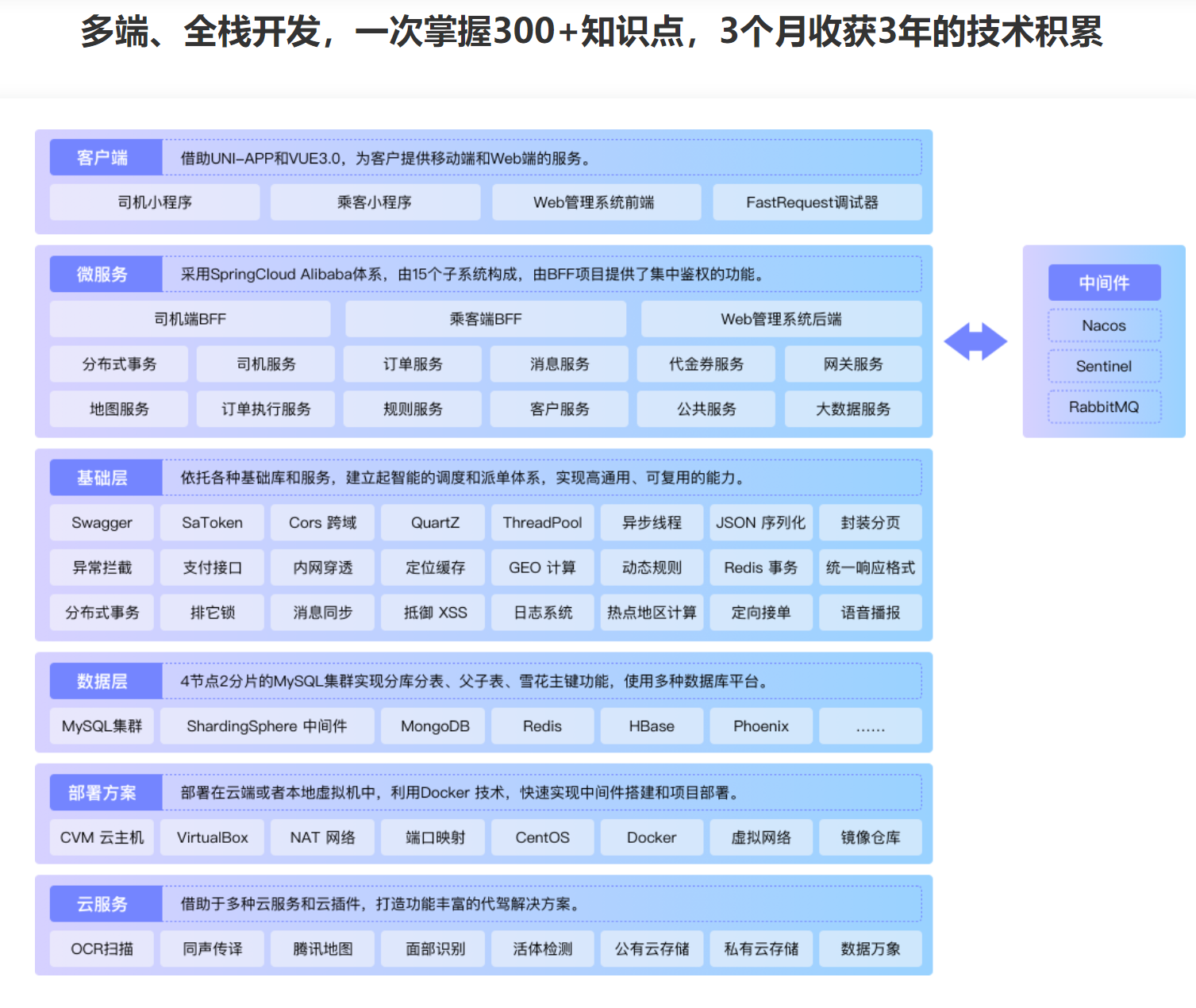Select the RabbitMQ middleware box
1196x1008 pixels.
1104,406
